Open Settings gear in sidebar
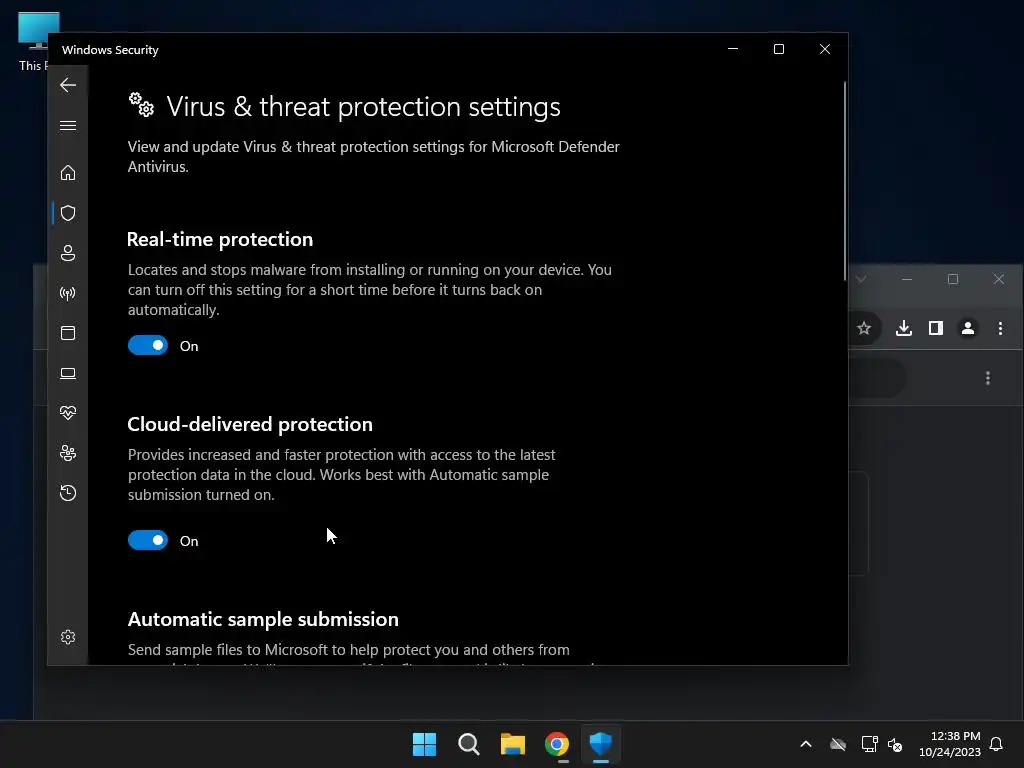Screen dimensions: 1024x768 coord(68,637)
